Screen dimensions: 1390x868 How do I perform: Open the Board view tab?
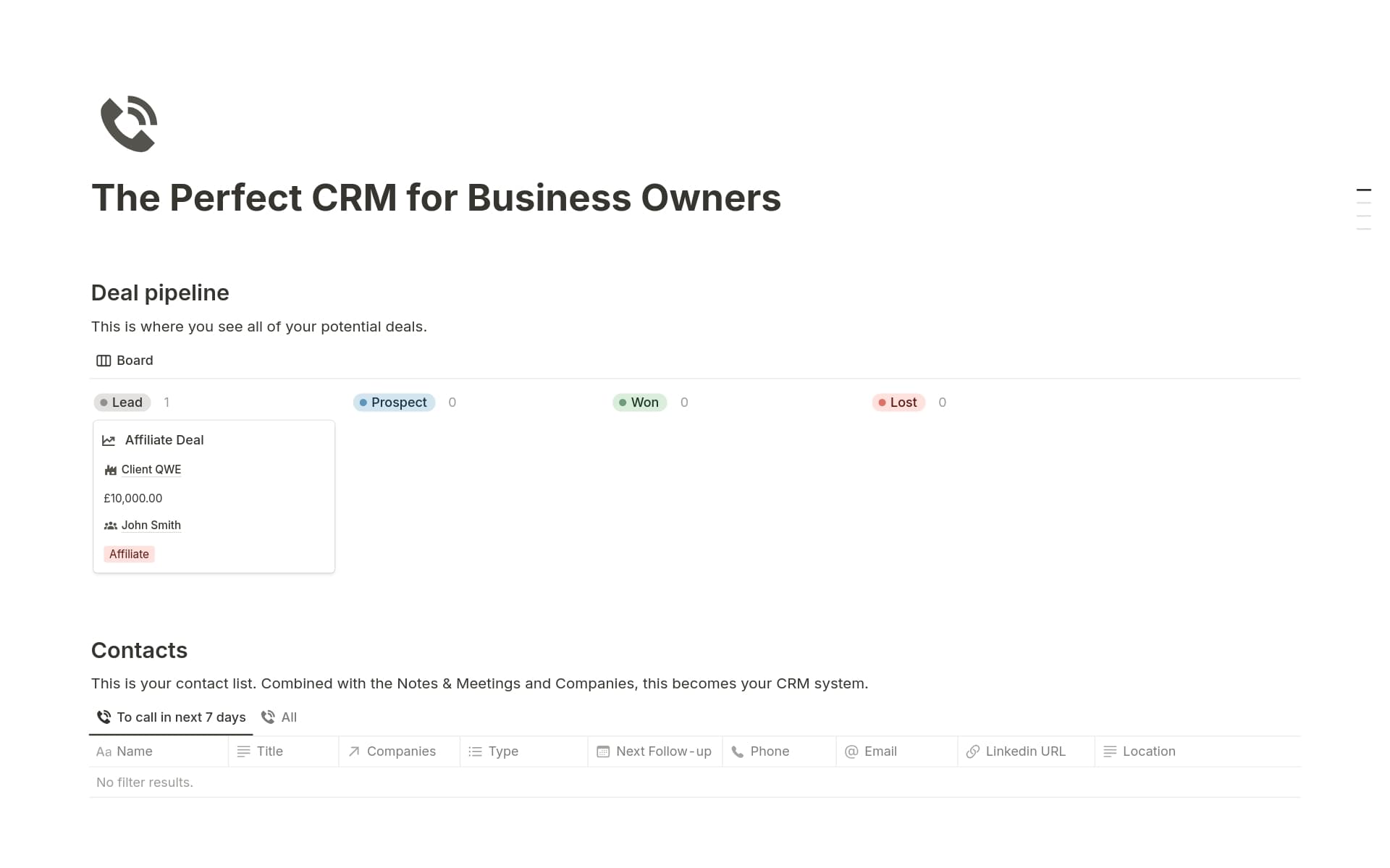(x=125, y=361)
